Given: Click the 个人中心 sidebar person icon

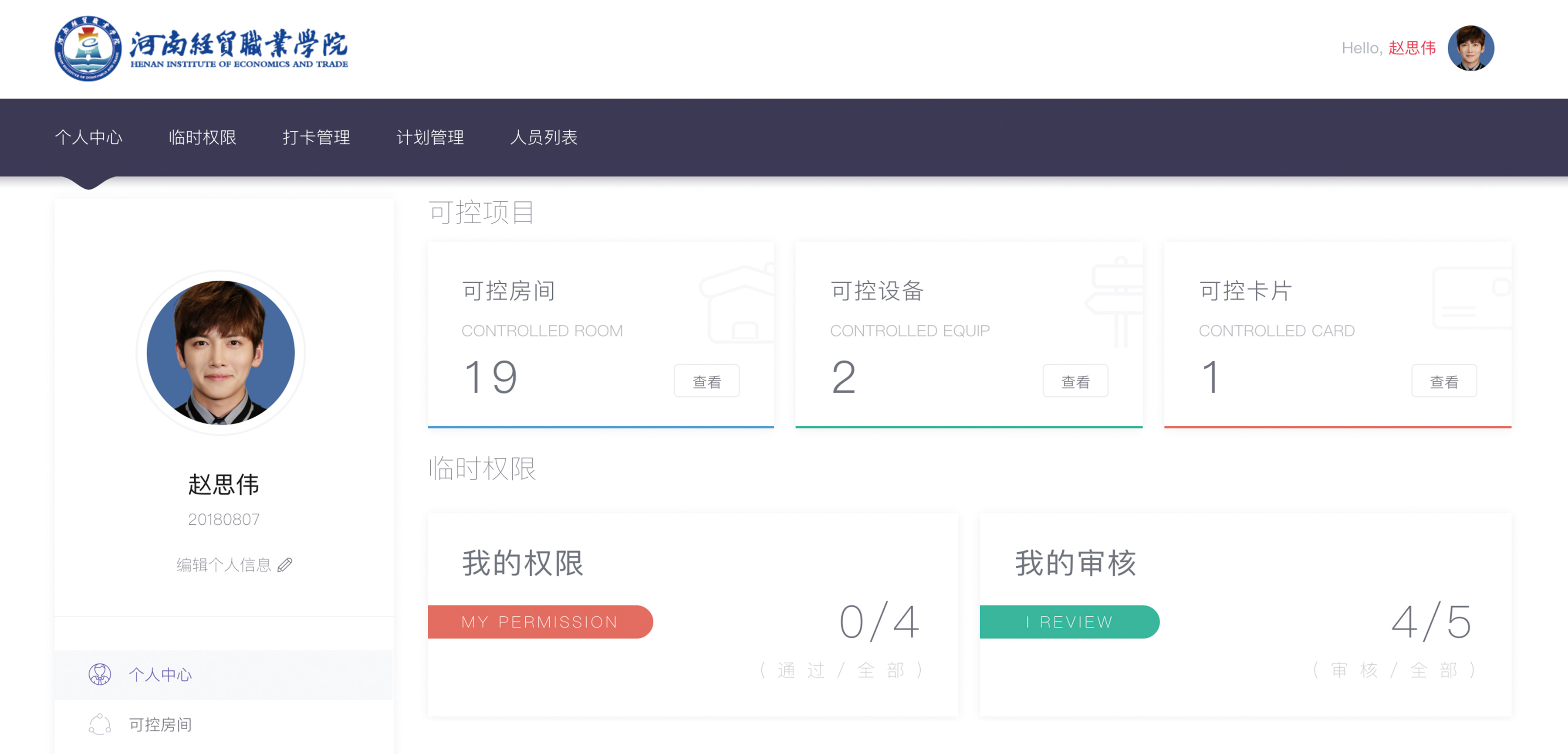Looking at the screenshot, I should click(x=100, y=674).
